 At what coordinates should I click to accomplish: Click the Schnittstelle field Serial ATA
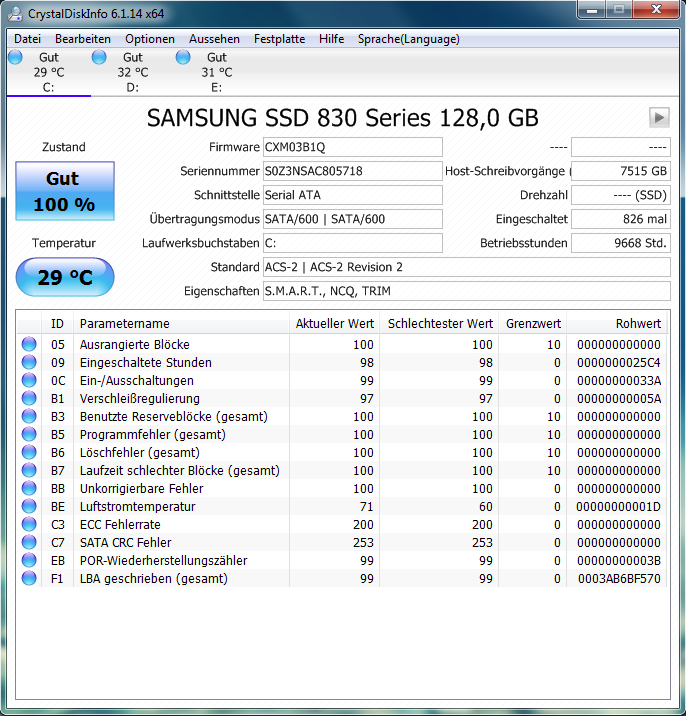[x=353, y=195]
